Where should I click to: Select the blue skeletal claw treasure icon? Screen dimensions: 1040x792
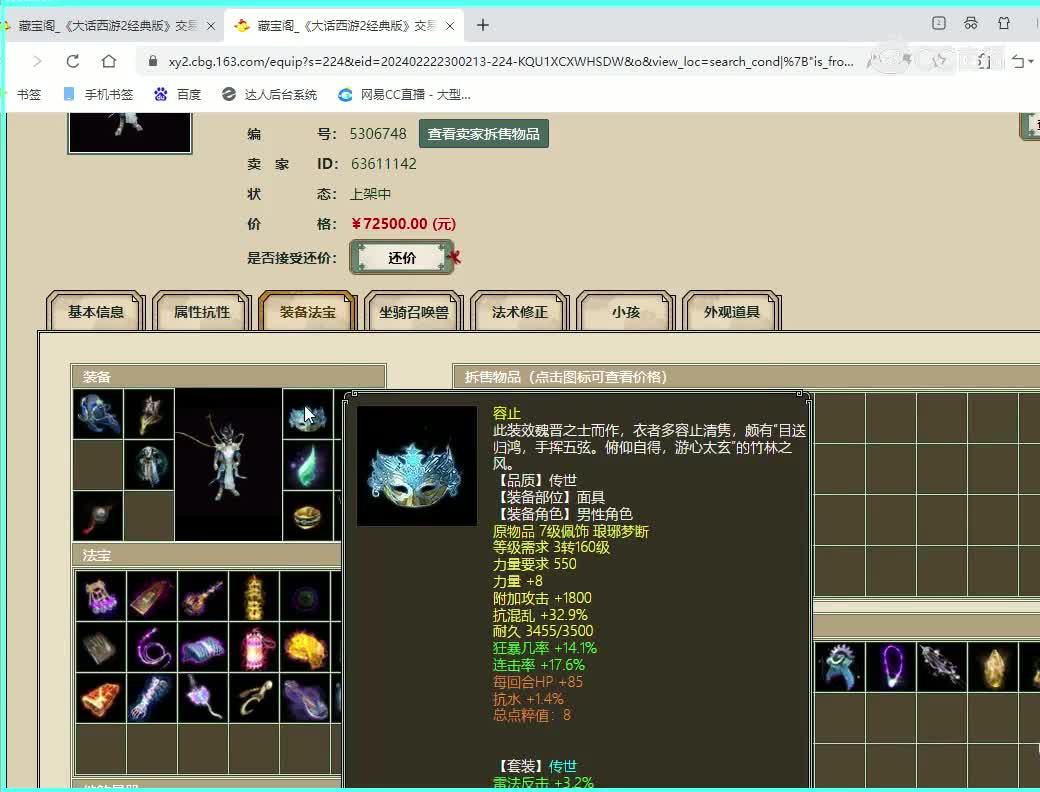pyautogui.click(x=152, y=698)
